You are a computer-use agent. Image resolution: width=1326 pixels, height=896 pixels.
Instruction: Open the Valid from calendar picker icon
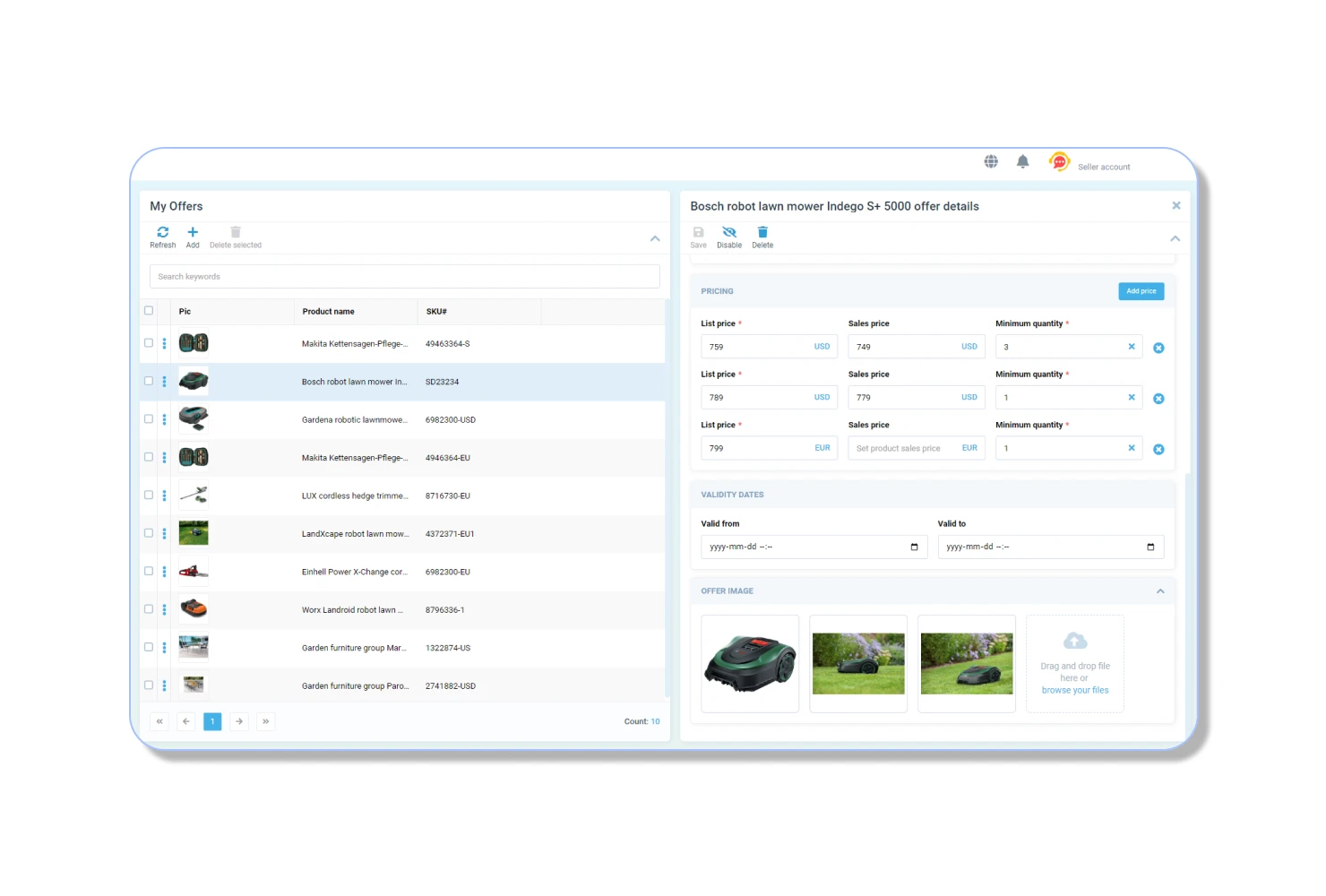pyautogui.click(x=914, y=547)
